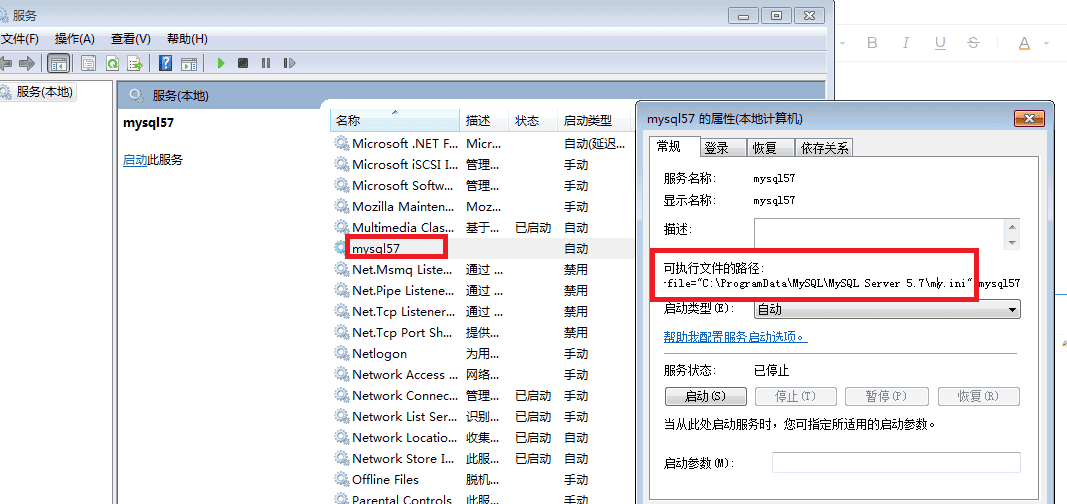Maximize the Services window
The image size is (1067, 504).
coord(776,15)
